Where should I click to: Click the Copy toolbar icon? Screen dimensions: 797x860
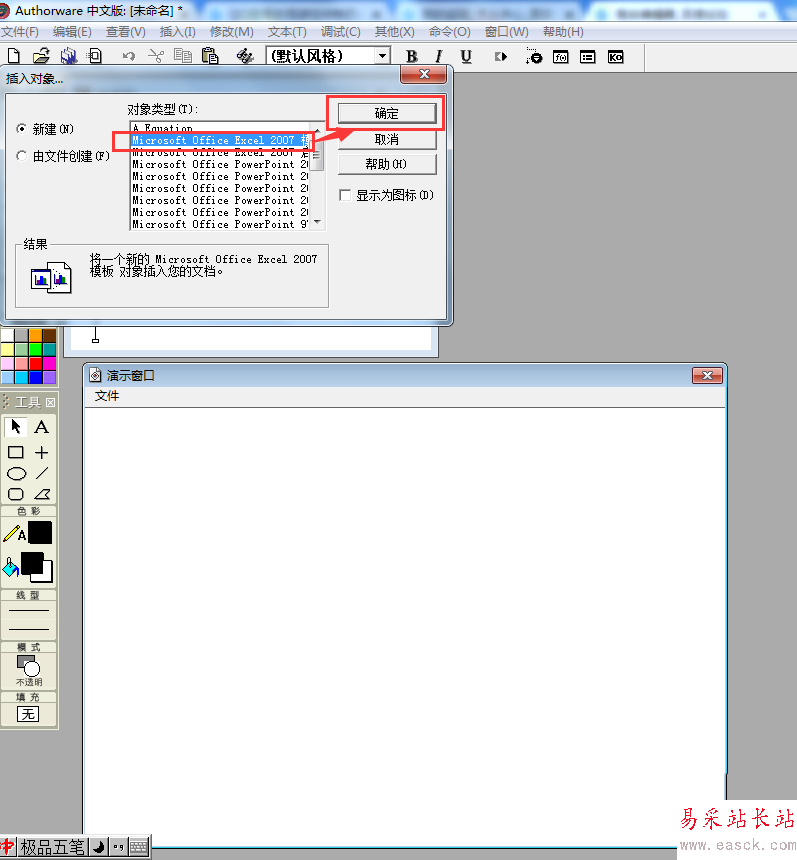(183, 56)
